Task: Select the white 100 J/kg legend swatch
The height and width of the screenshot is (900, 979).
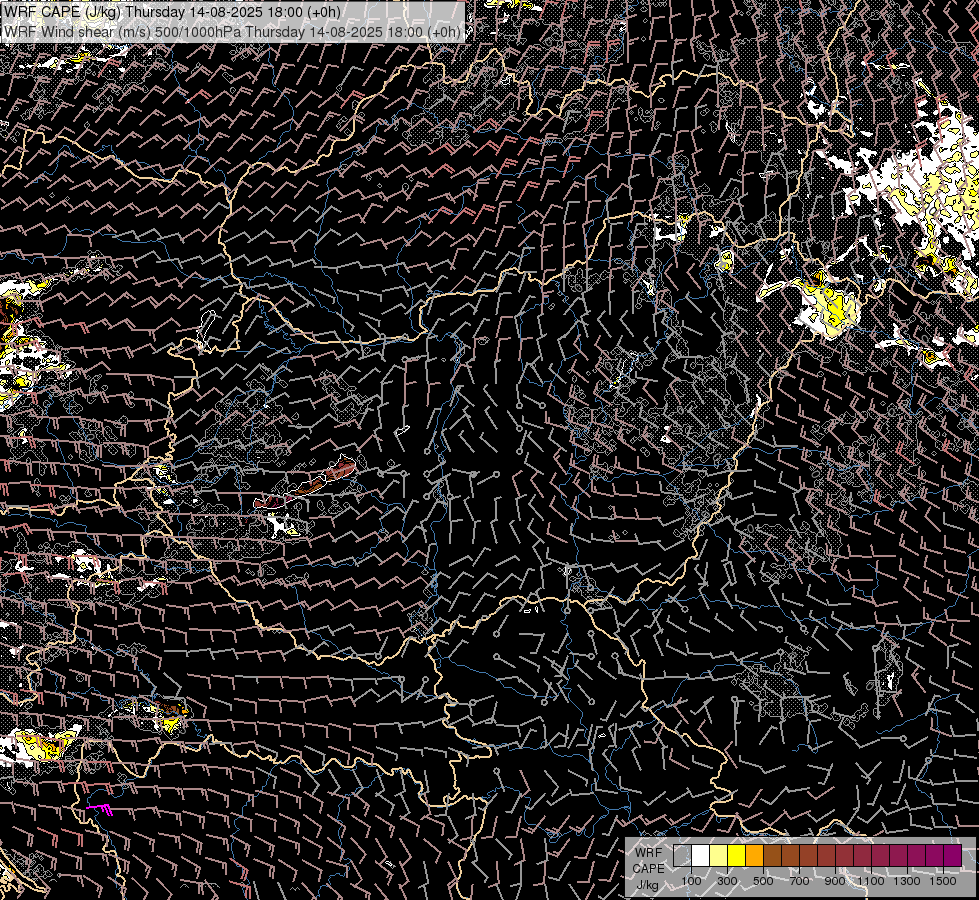Action: tap(701, 855)
